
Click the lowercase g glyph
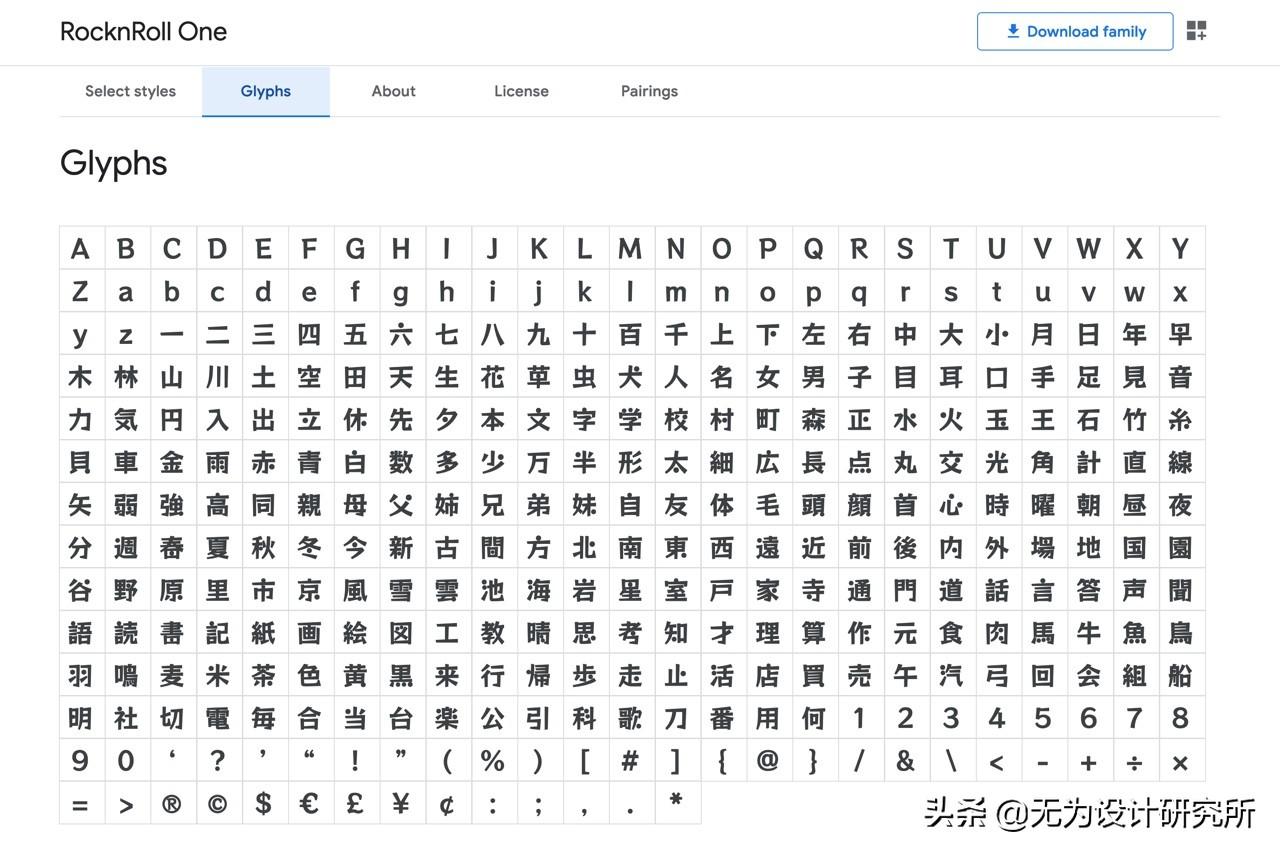(401, 292)
